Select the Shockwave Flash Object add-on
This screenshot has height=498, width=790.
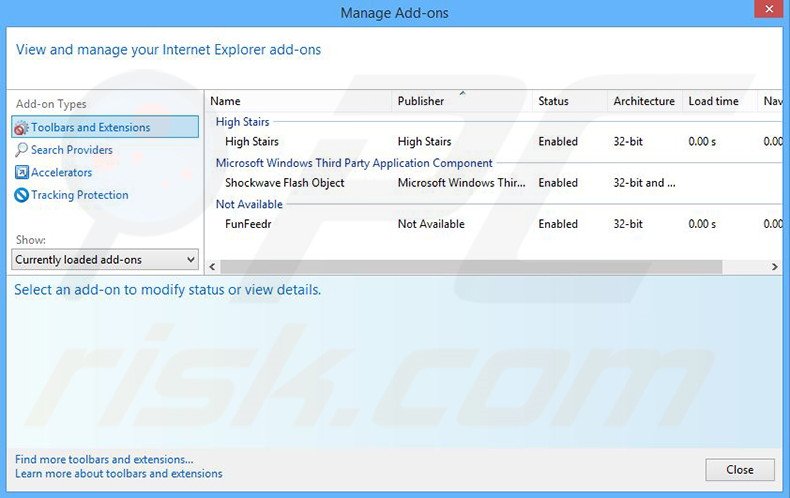click(284, 183)
